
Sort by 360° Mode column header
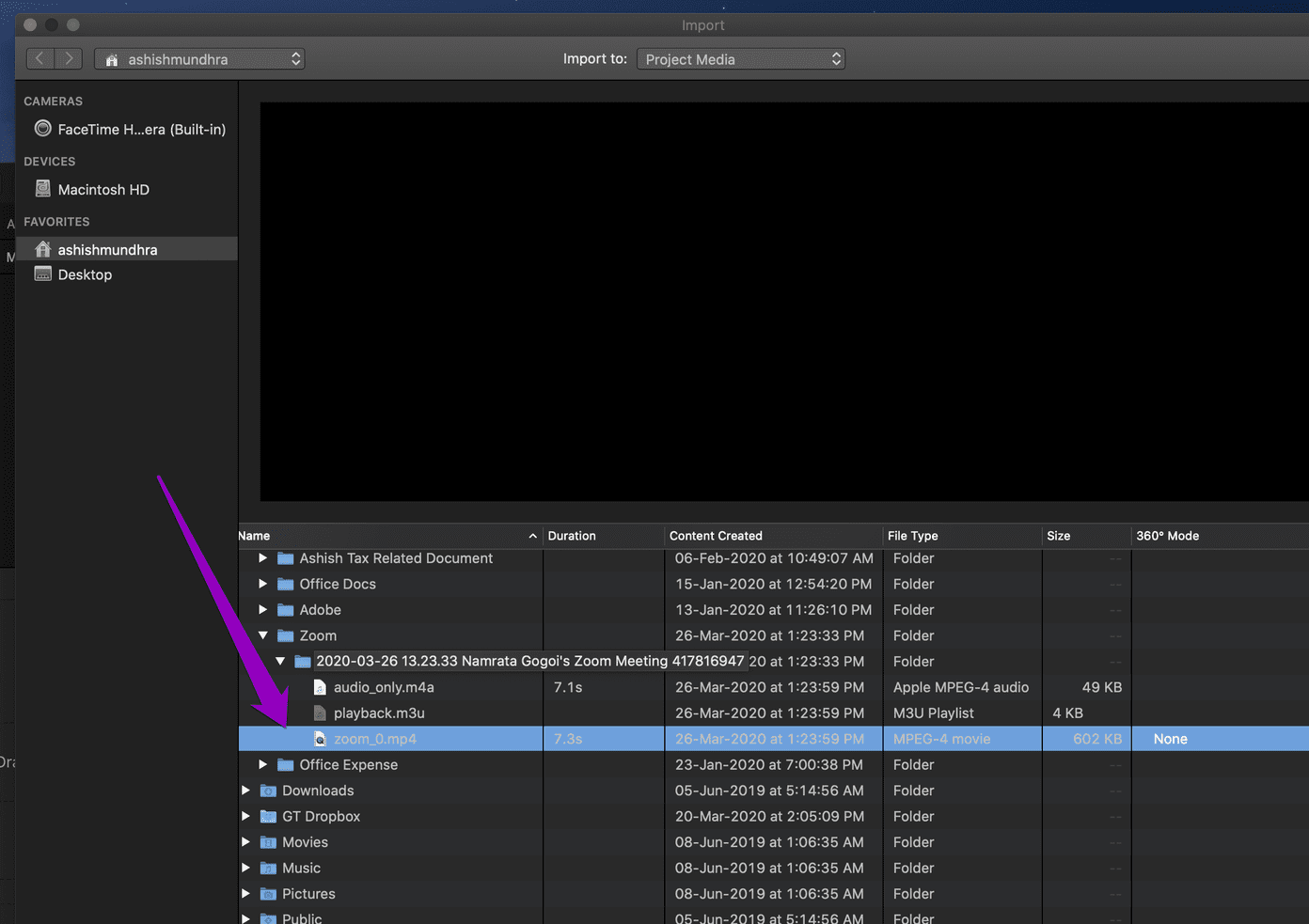[x=1220, y=536]
